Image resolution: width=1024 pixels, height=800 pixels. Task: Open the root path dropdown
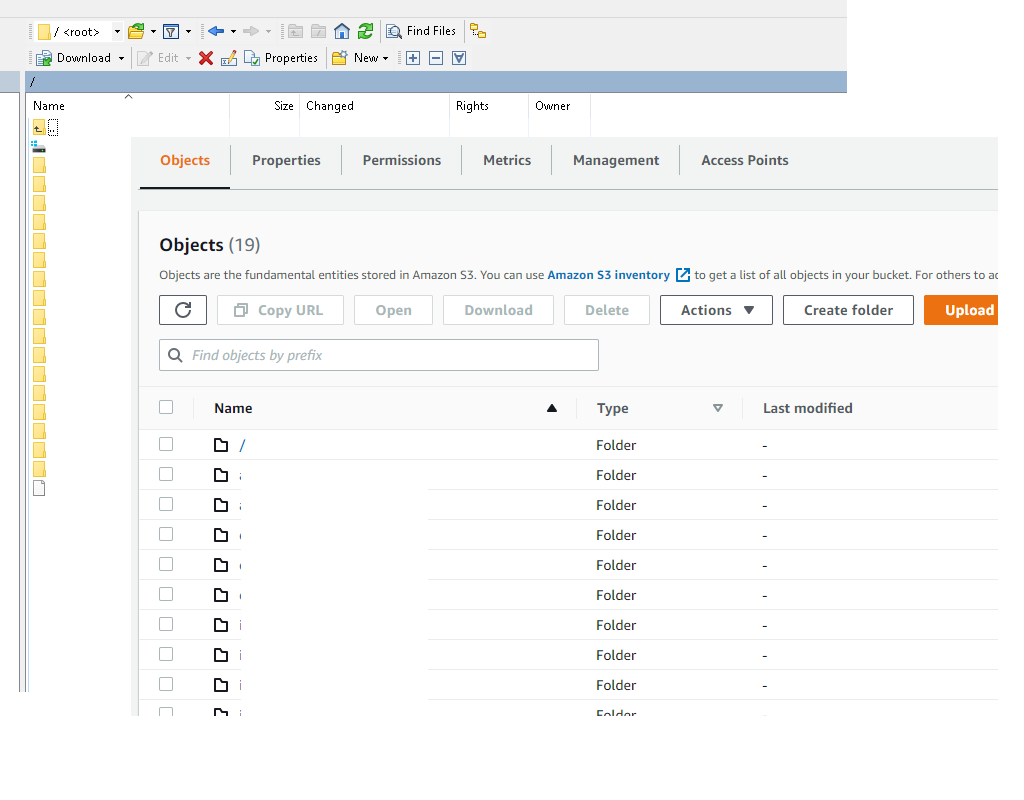117,32
